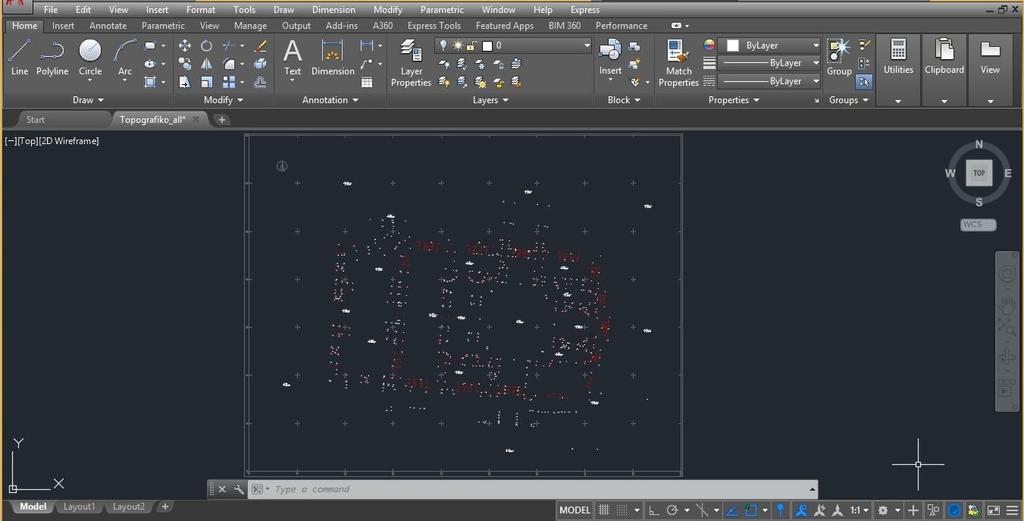Image resolution: width=1024 pixels, height=521 pixels.
Task: Close the Topografiko_all drawing tab
Action: pos(195,119)
